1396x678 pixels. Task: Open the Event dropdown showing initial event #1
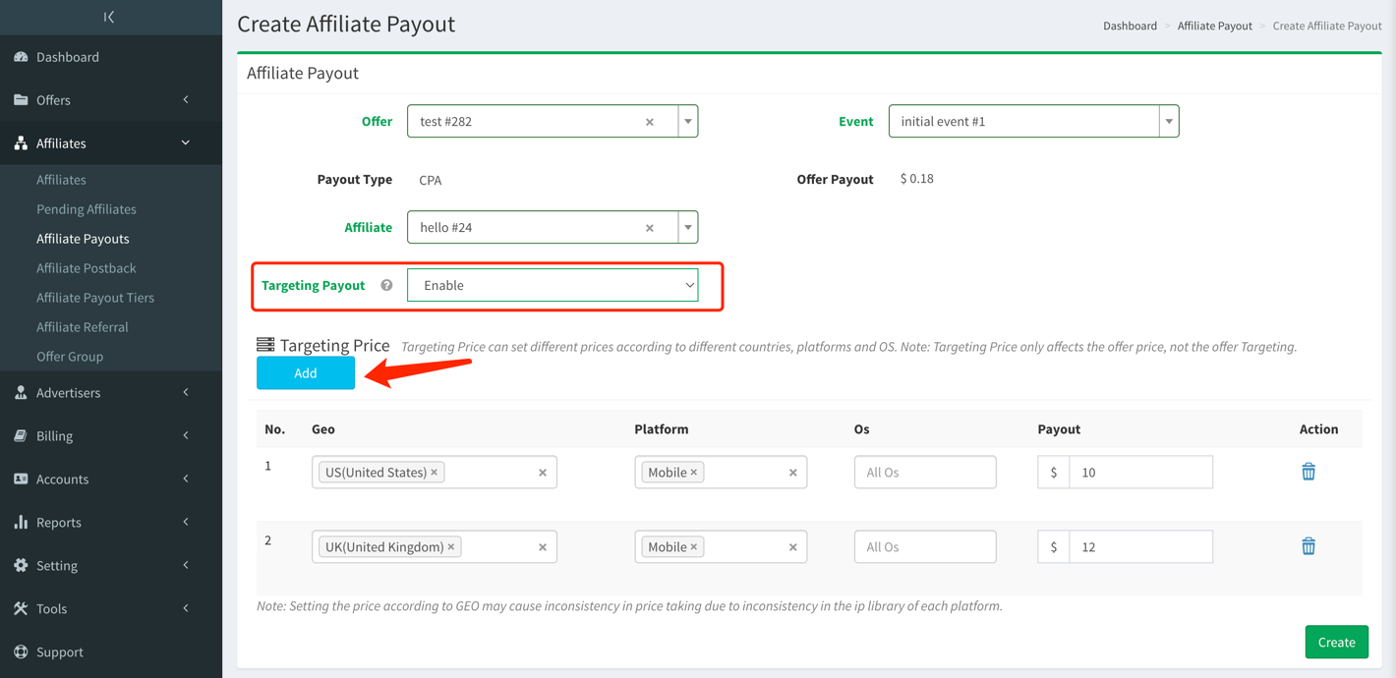(x=1034, y=121)
